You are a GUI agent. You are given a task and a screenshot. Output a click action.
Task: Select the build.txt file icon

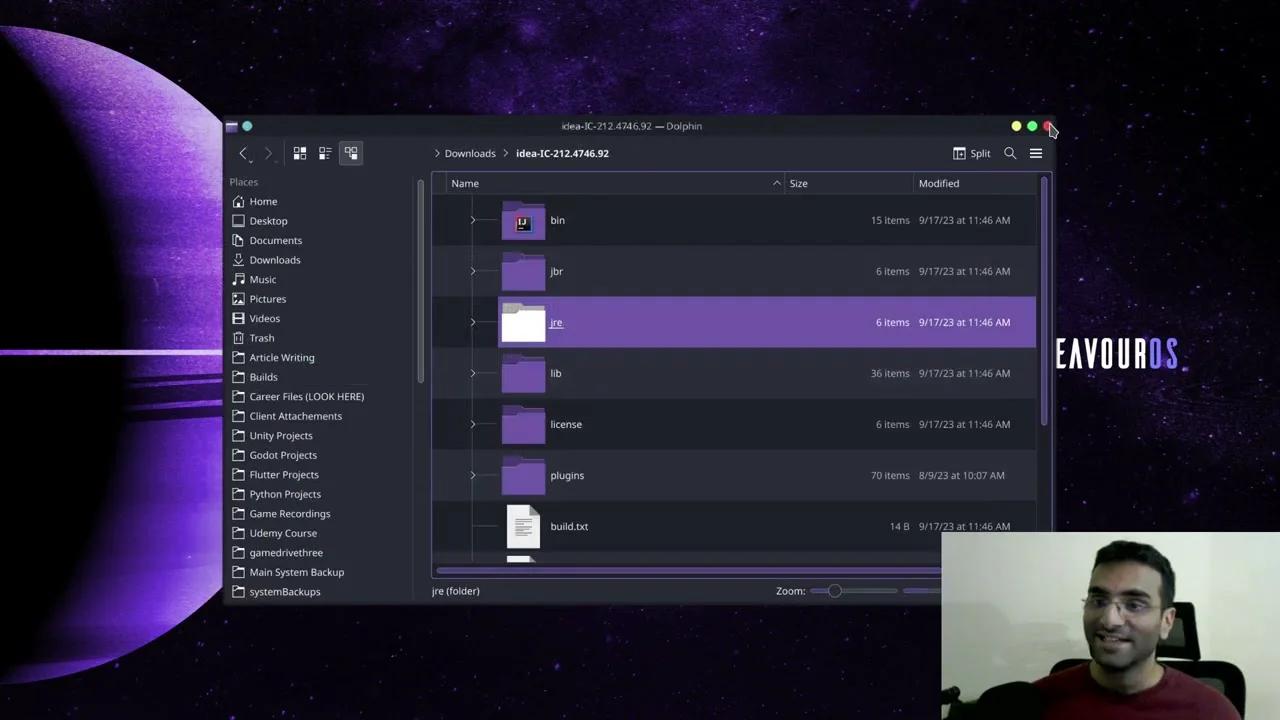(x=523, y=526)
